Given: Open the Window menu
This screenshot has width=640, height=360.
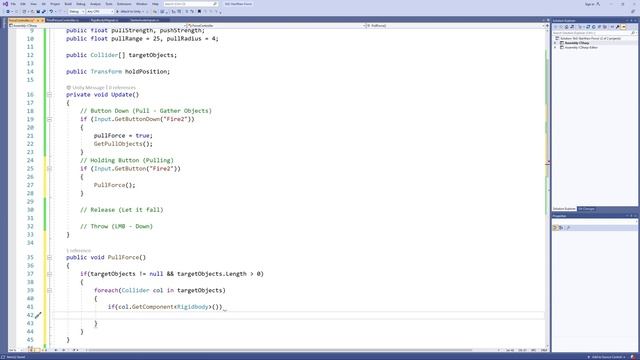Looking at the screenshot, I should (x=142, y=4).
